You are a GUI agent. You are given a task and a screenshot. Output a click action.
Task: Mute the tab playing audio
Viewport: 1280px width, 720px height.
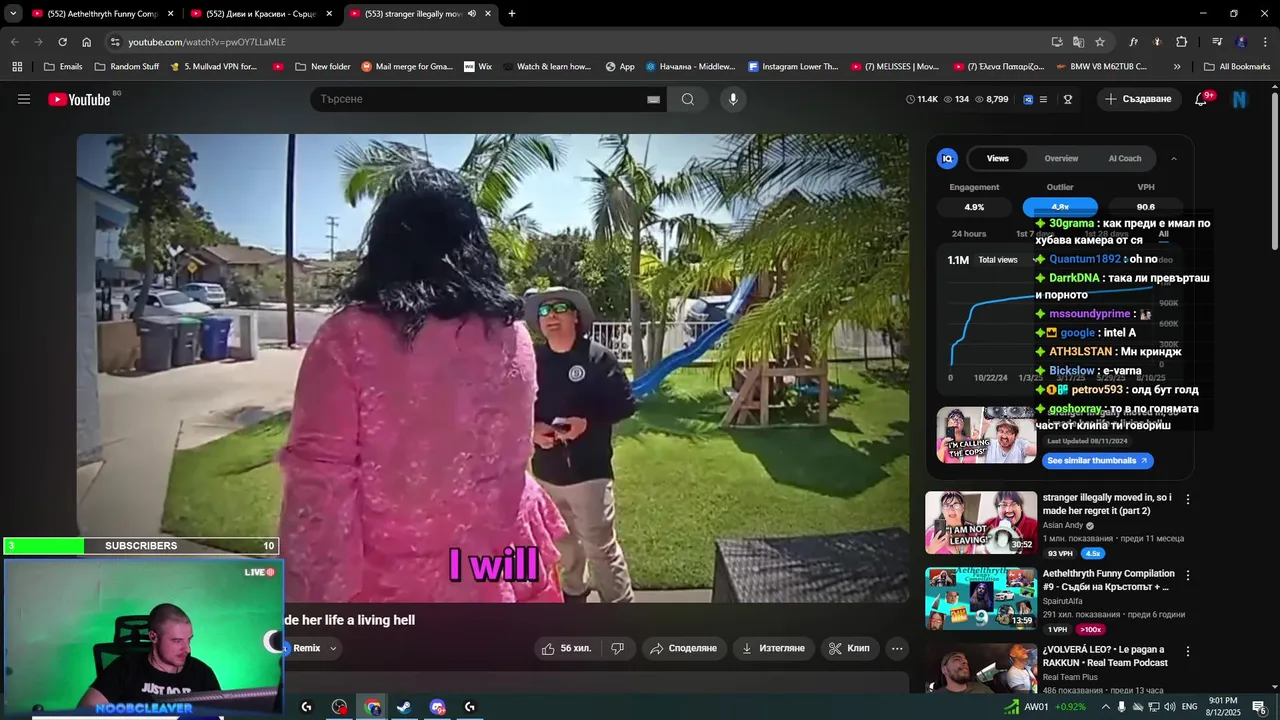(472, 14)
